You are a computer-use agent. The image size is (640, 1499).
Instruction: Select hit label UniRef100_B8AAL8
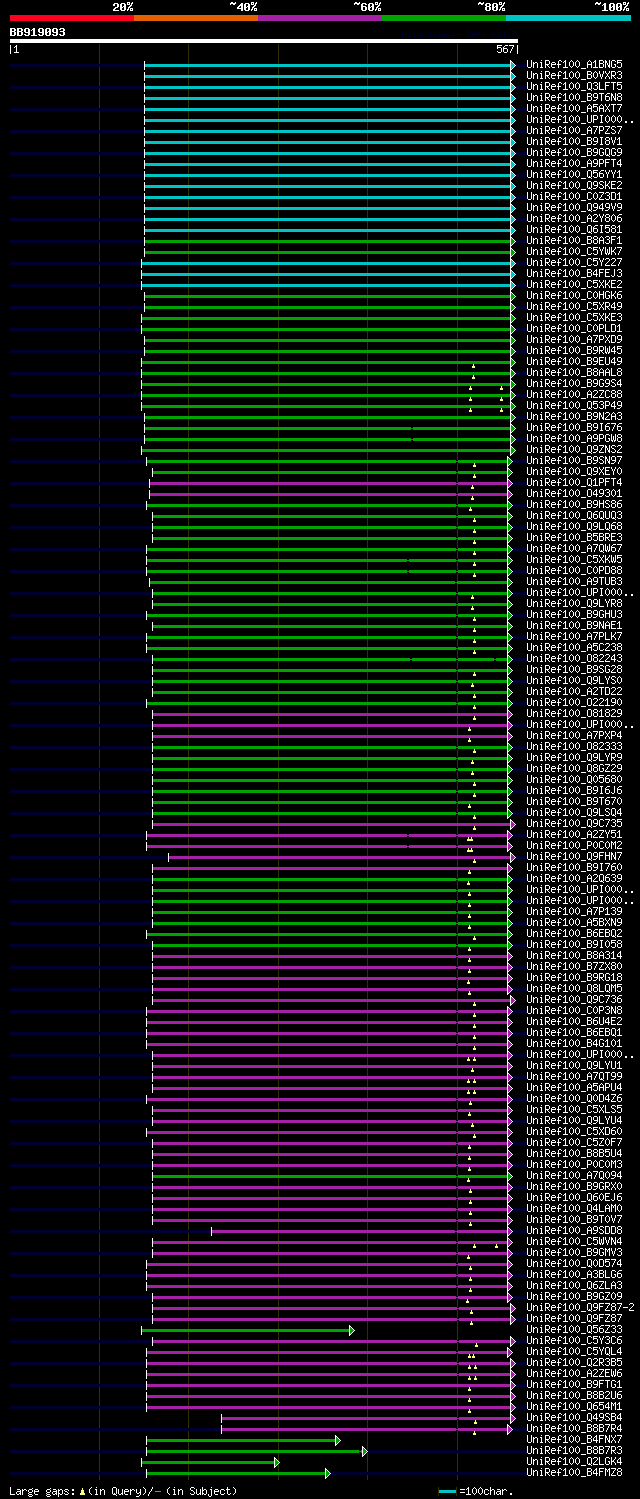[574, 372]
